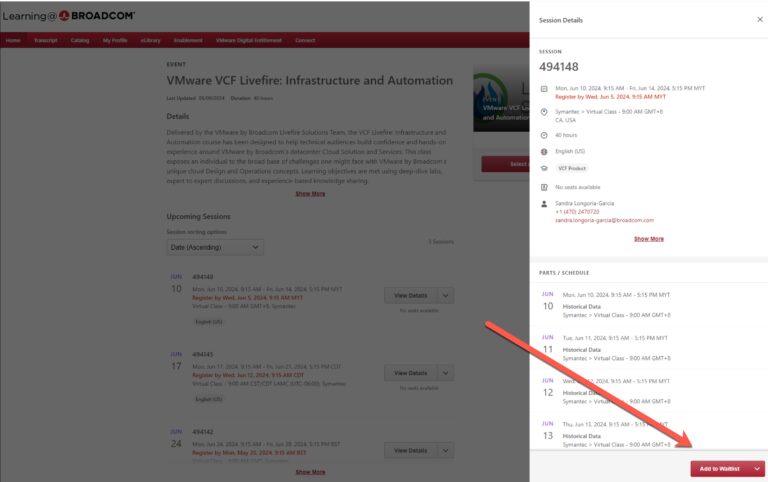Click Show More below the Upcoming Sessions list
The image size is (768, 482).
(x=310, y=472)
